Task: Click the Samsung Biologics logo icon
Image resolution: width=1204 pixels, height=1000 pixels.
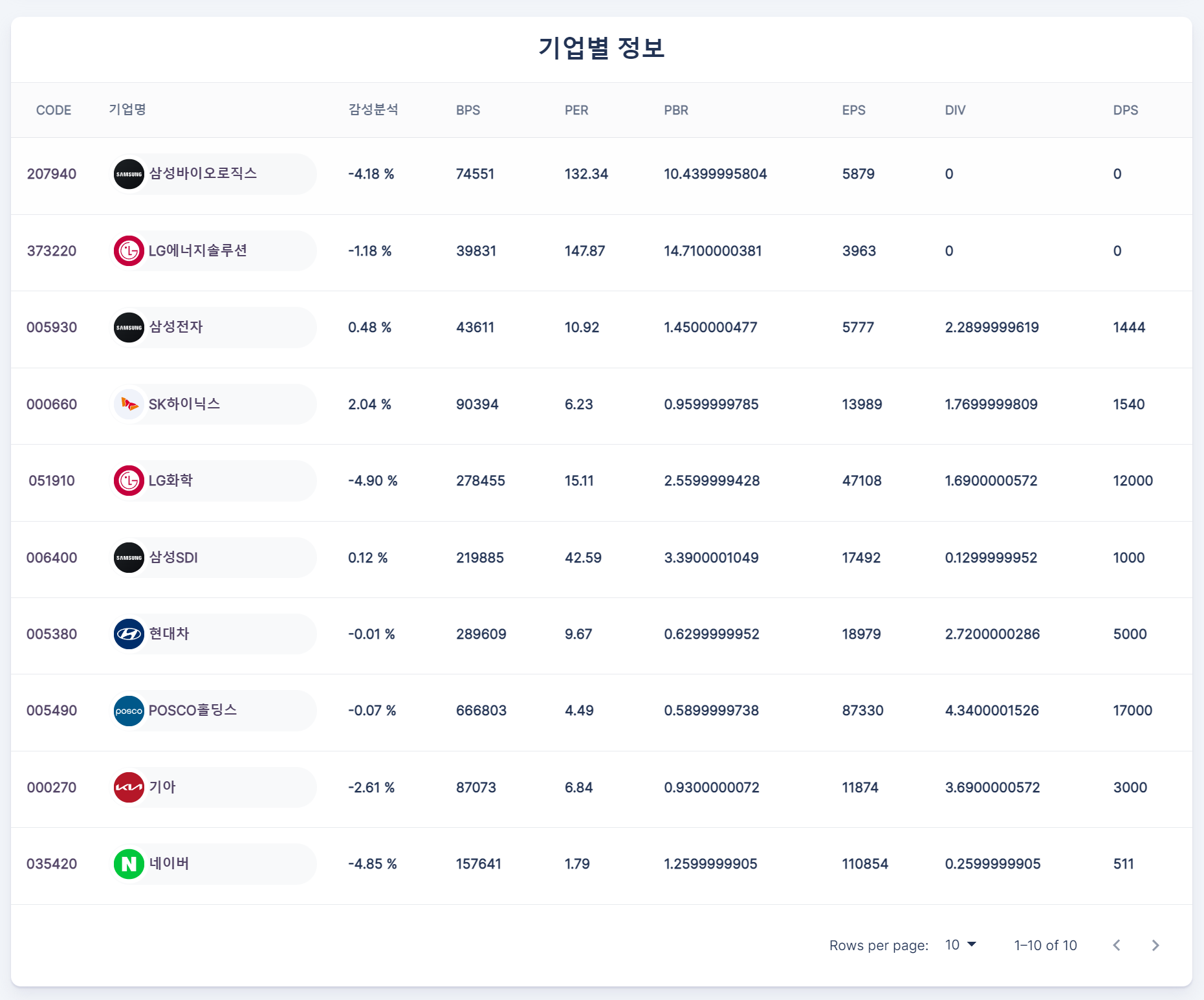Action: [x=129, y=173]
